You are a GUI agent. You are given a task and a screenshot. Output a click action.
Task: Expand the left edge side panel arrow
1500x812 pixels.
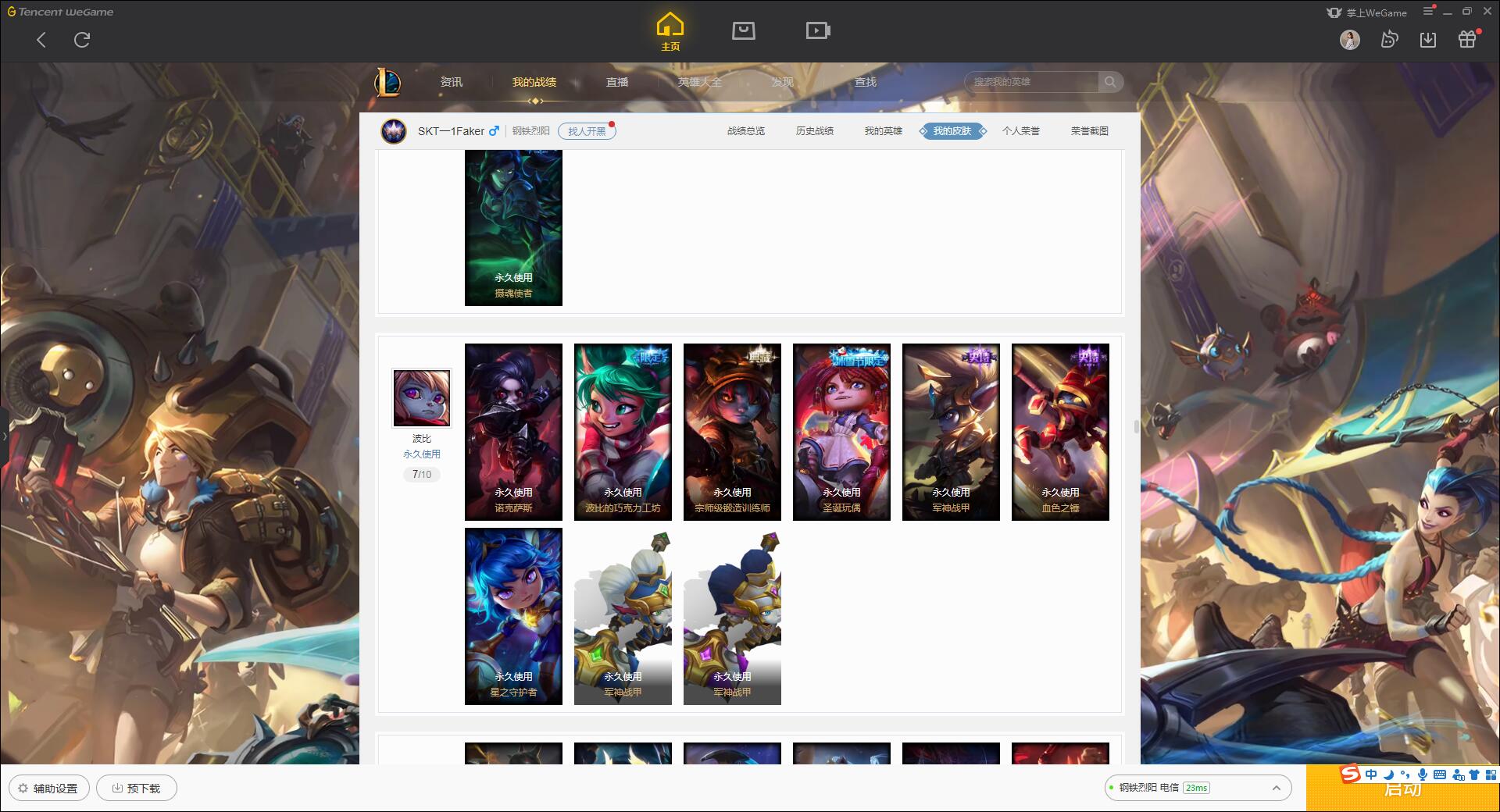coord(4,435)
